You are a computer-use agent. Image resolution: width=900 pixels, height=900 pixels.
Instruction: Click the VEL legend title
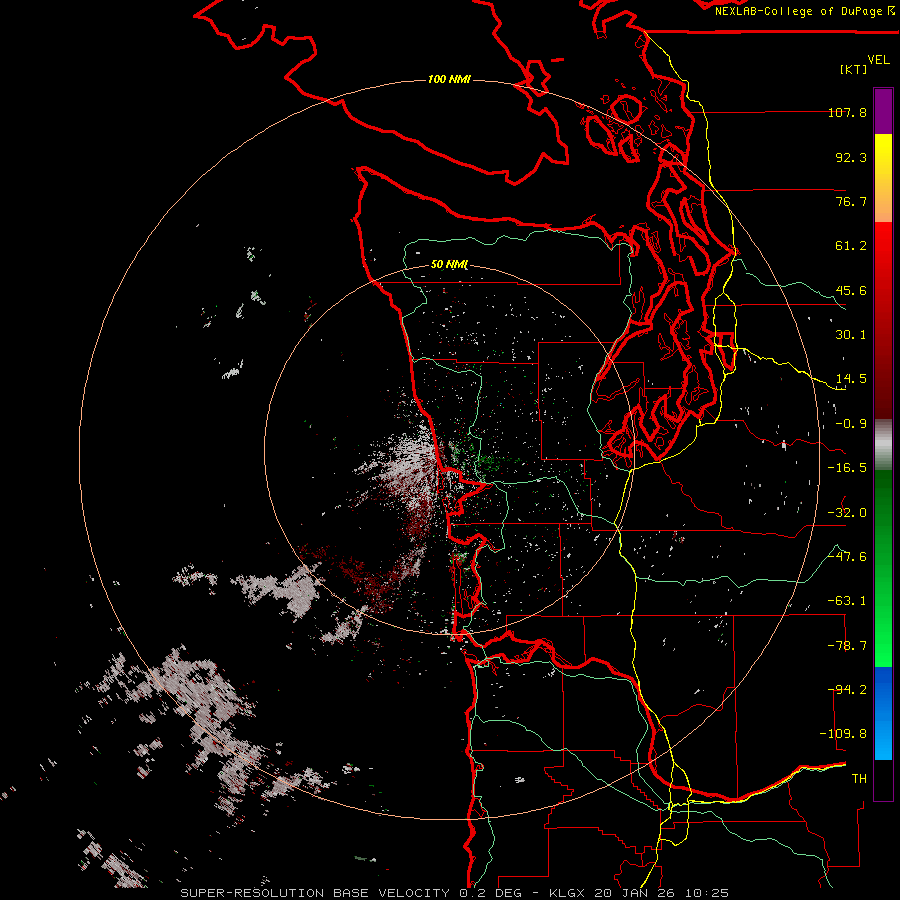pos(879,60)
